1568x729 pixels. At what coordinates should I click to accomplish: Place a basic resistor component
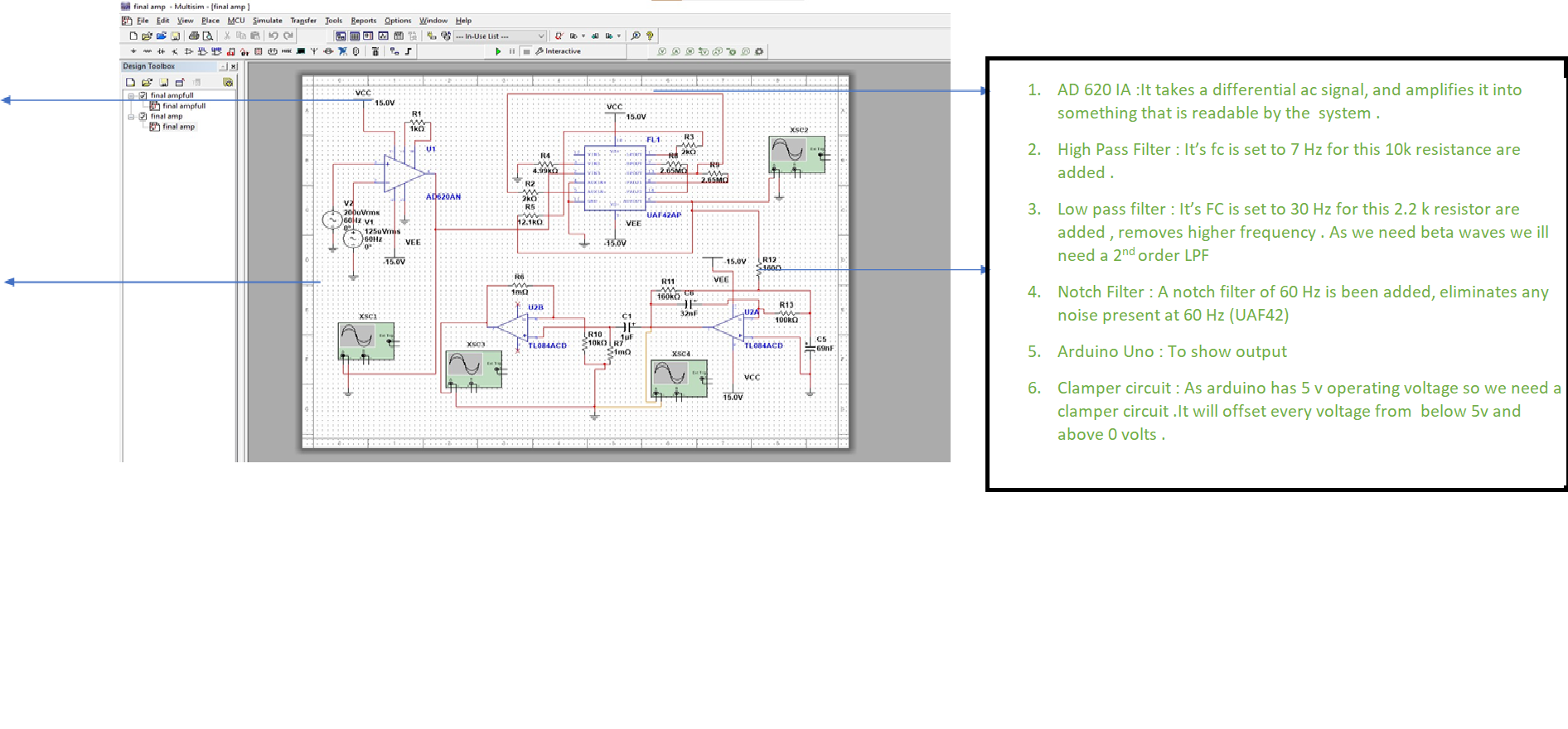click(x=148, y=51)
